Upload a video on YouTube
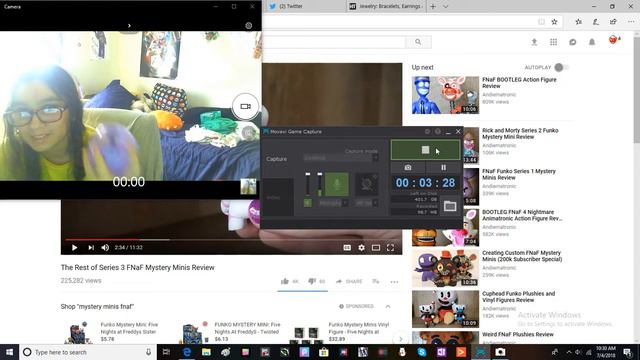Image resolution: width=640 pixels, height=360 pixels. [x=534, y=42]
